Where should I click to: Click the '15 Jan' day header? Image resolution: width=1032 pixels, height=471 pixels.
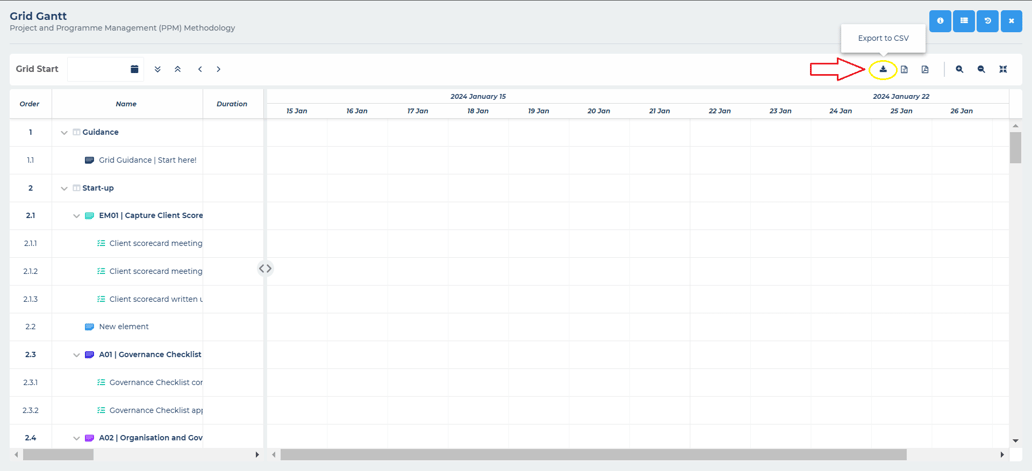[297, 111]
